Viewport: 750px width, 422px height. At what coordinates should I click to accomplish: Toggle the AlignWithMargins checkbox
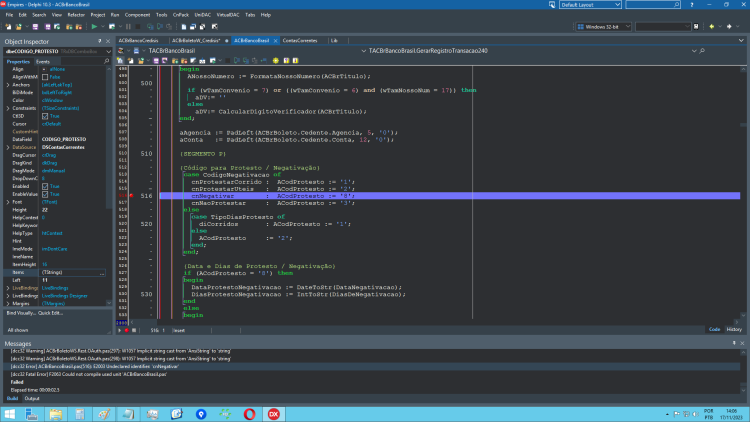point(45,77)
